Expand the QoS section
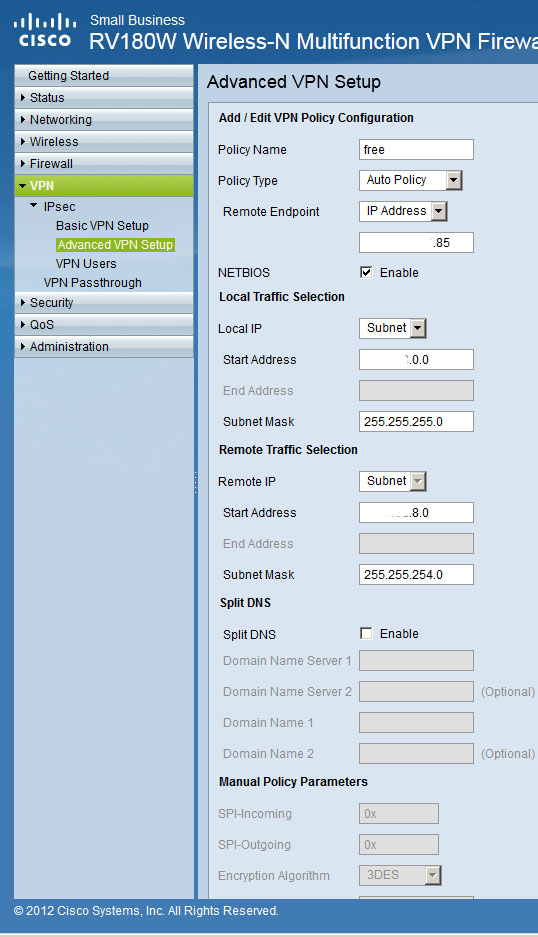The width and height of the screenshot is (538, 937). (104, 324)
